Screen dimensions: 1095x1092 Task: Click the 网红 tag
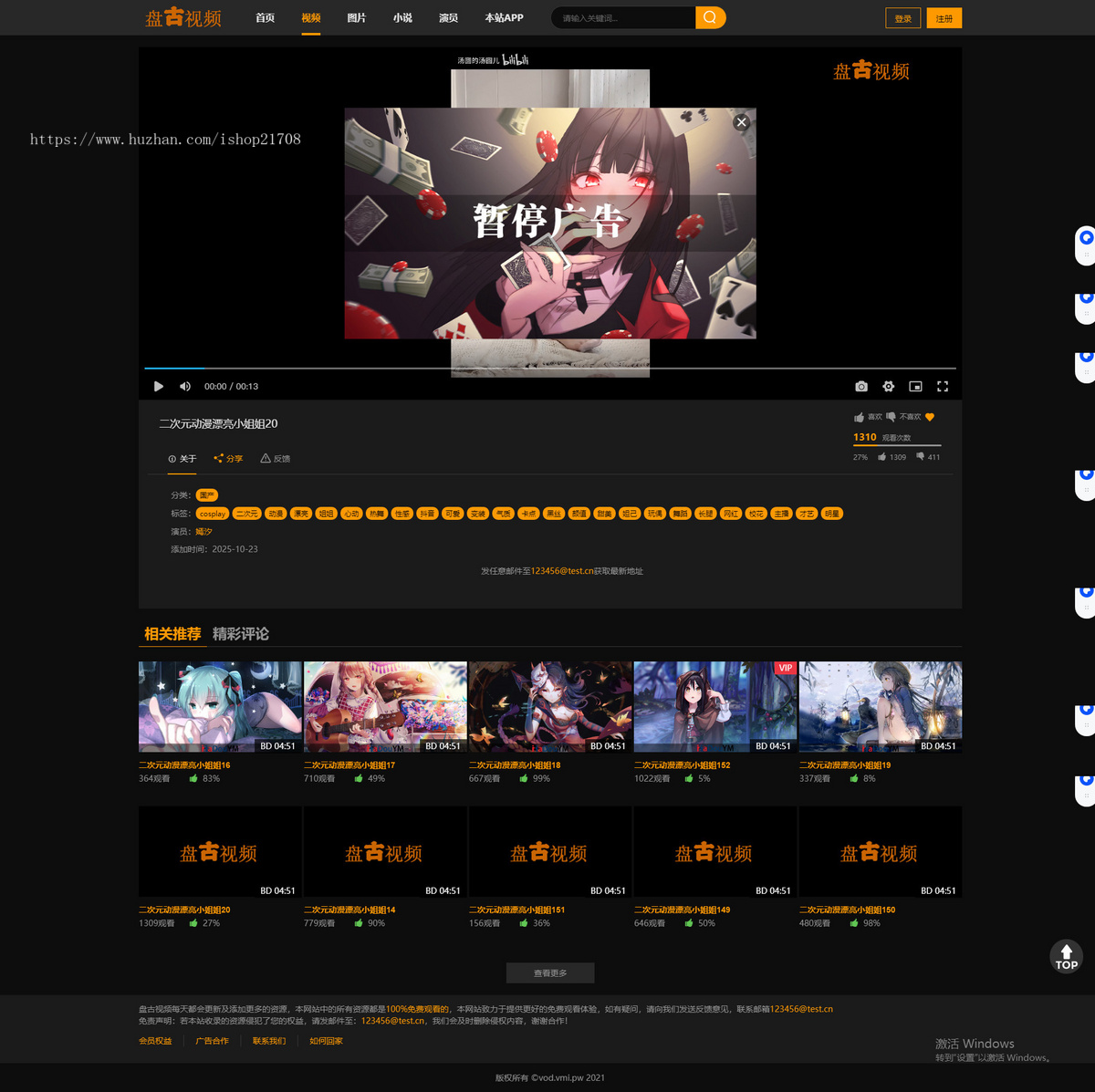[x=730, y=514]
